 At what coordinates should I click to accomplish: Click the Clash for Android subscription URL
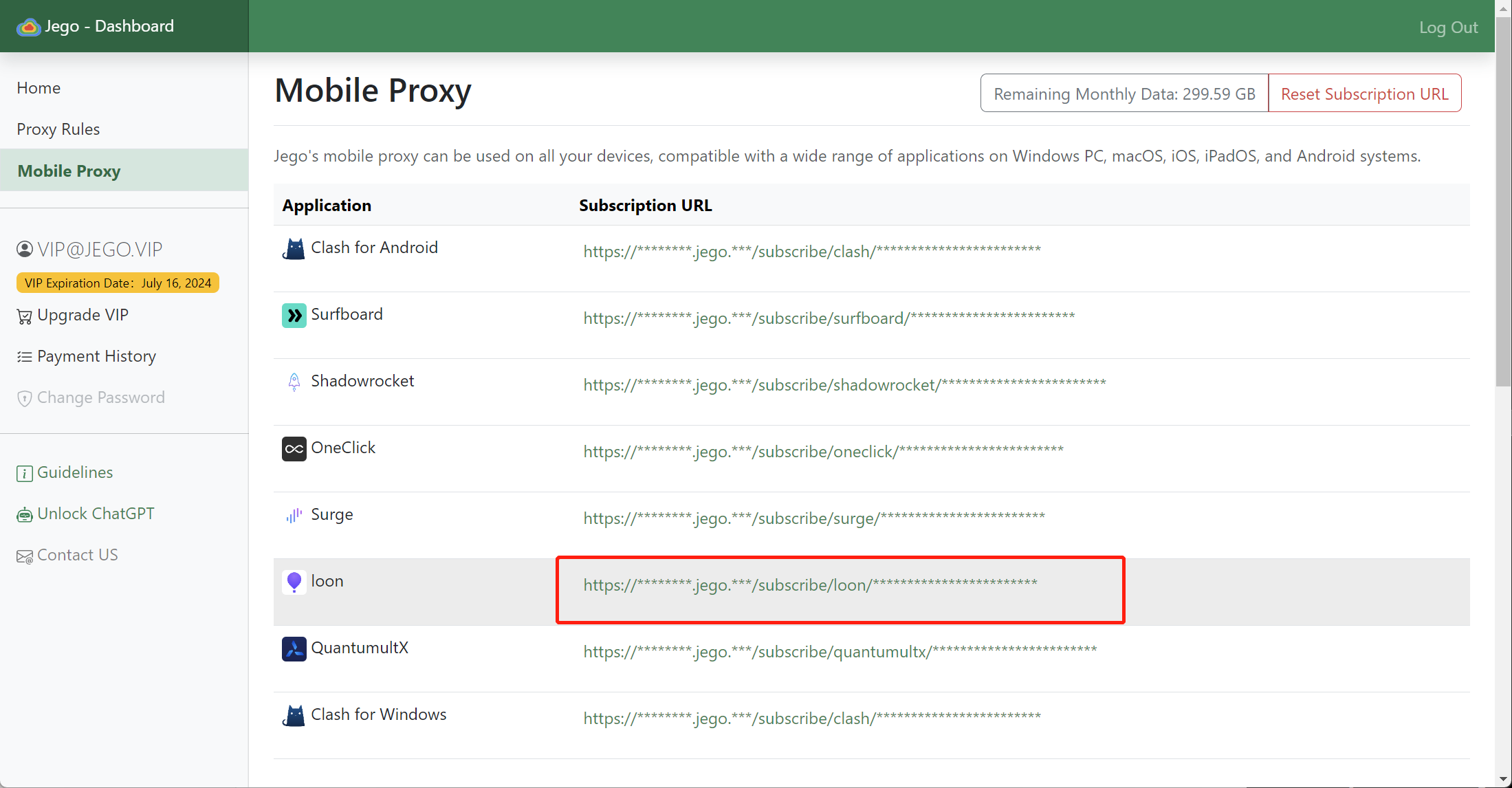pyautogui.click(x=812, y=251)
